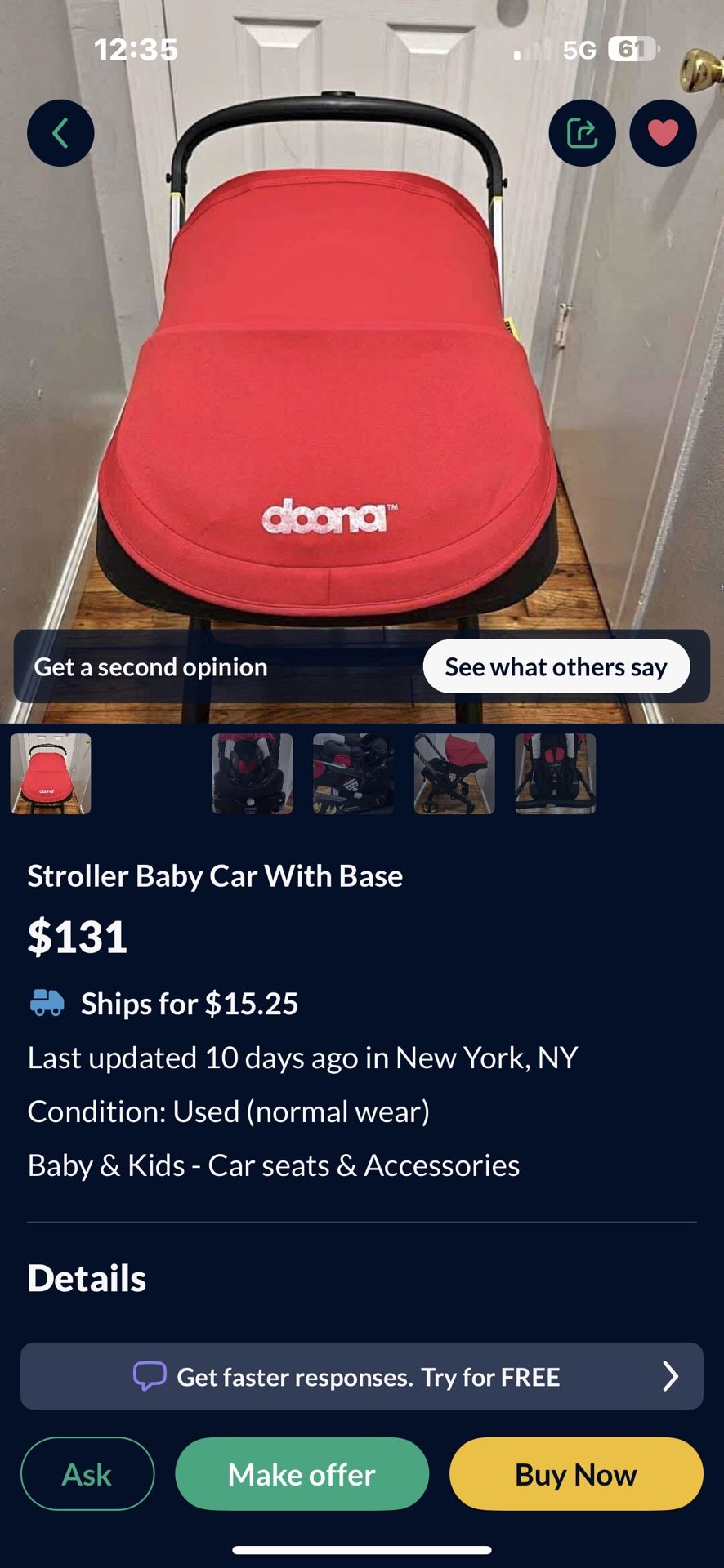Screen dimensions: 724x1568
Task: Select the first red Doona cover thumbnail
Action: tap(51, 773)
